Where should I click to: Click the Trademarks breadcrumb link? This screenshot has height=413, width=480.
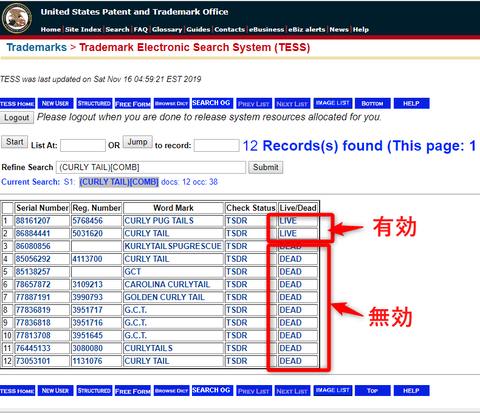(37, 47)
